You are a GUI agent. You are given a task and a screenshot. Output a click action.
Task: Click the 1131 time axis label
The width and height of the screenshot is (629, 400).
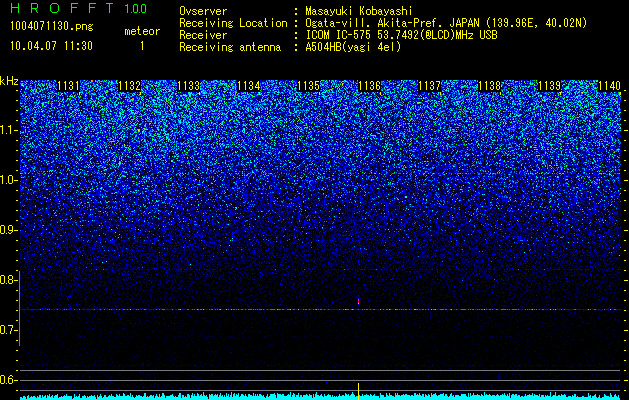[69, 86]
